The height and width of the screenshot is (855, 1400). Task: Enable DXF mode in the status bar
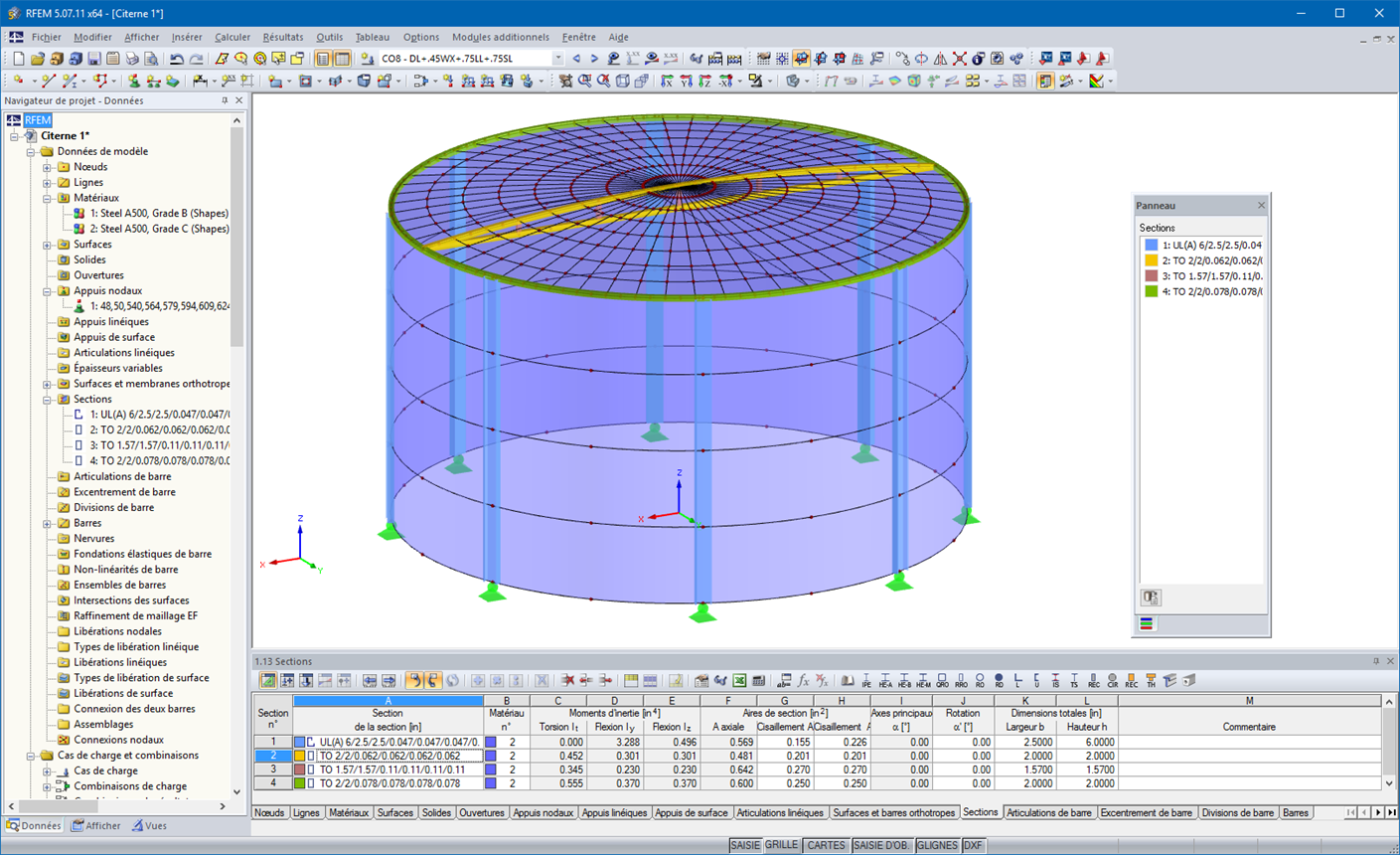(971, 845)
